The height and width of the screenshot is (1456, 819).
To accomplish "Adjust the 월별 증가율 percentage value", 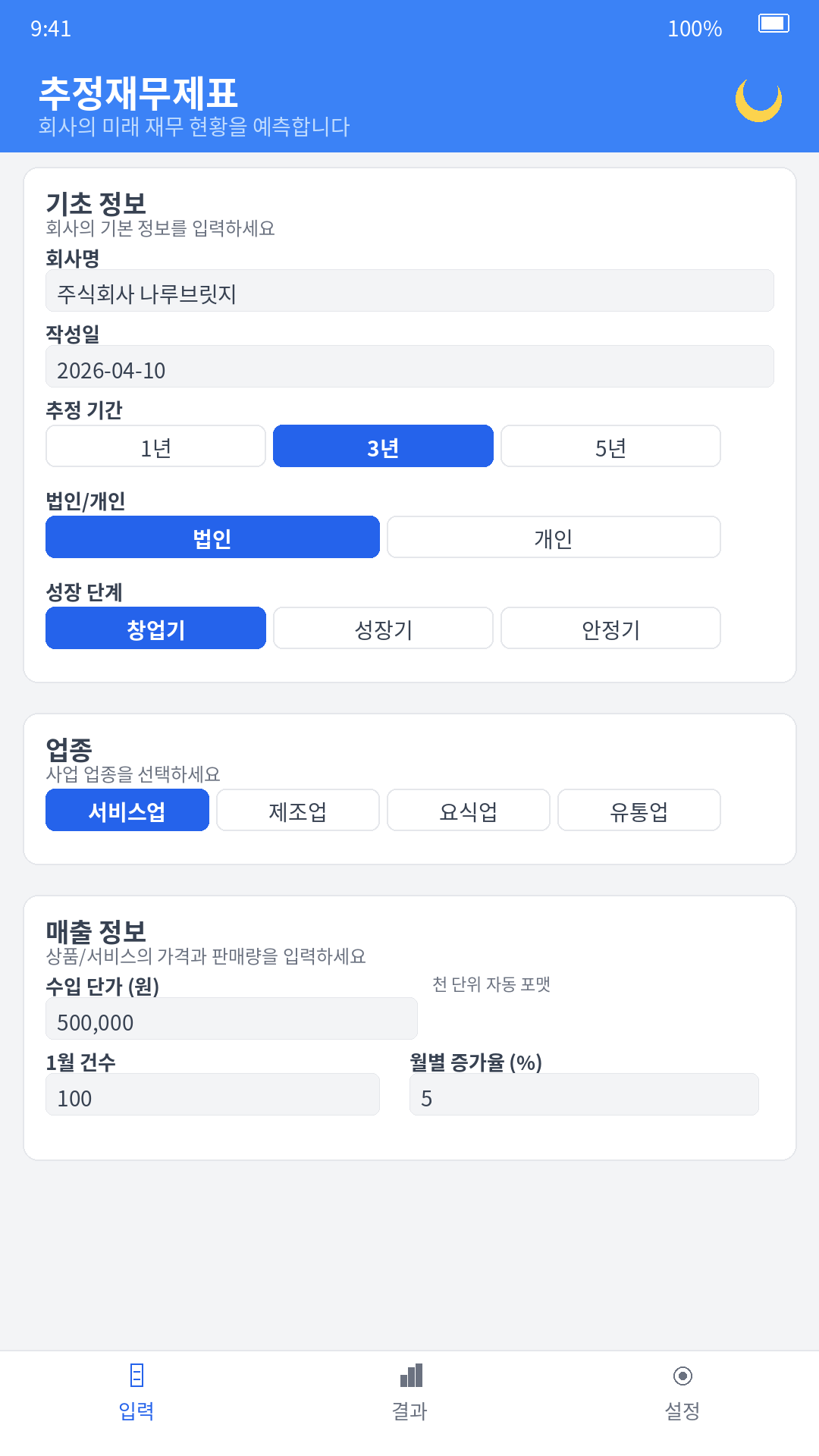I will [583, 1094].
